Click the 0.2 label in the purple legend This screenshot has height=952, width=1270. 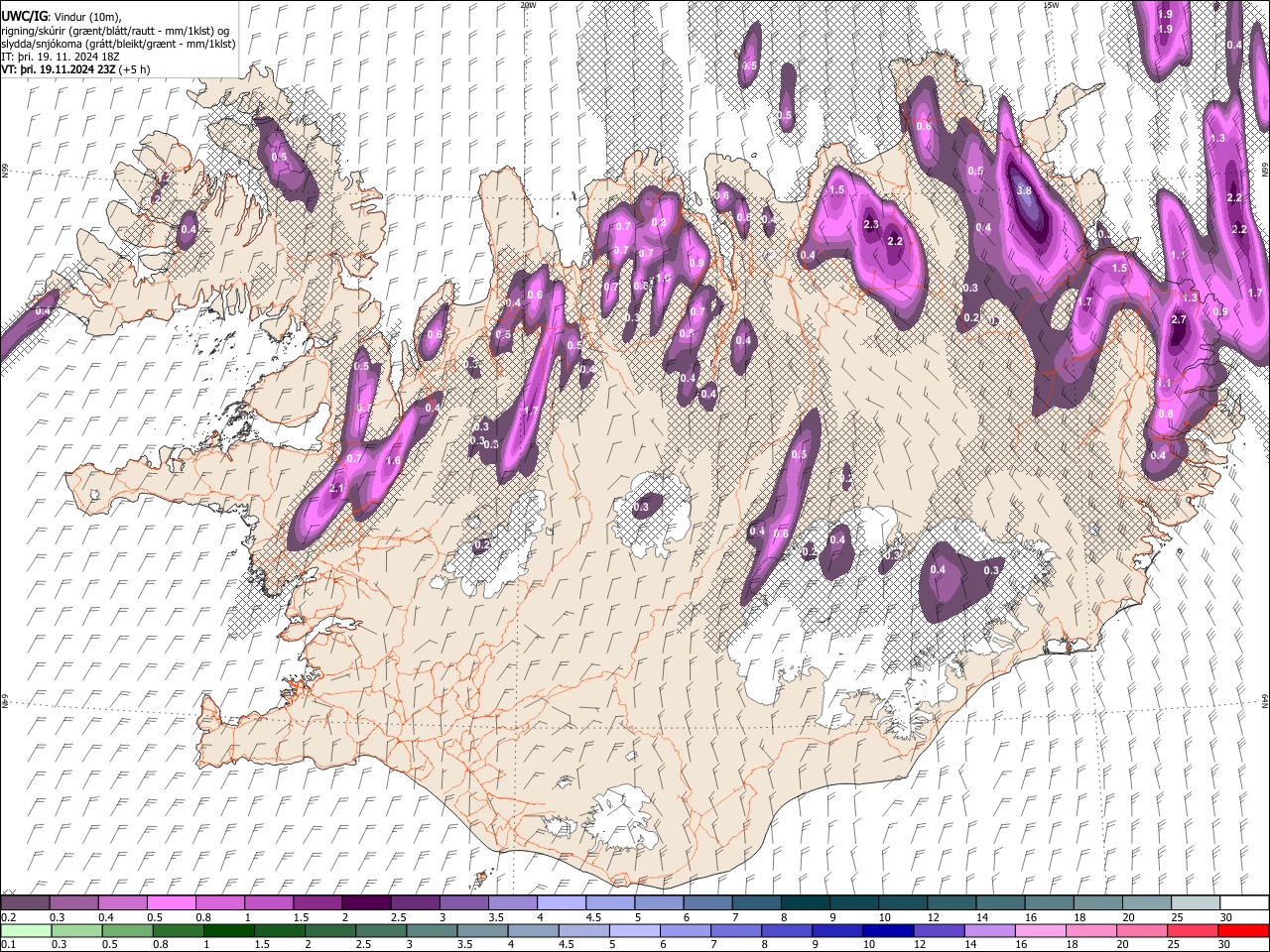(x=7, y=917)
